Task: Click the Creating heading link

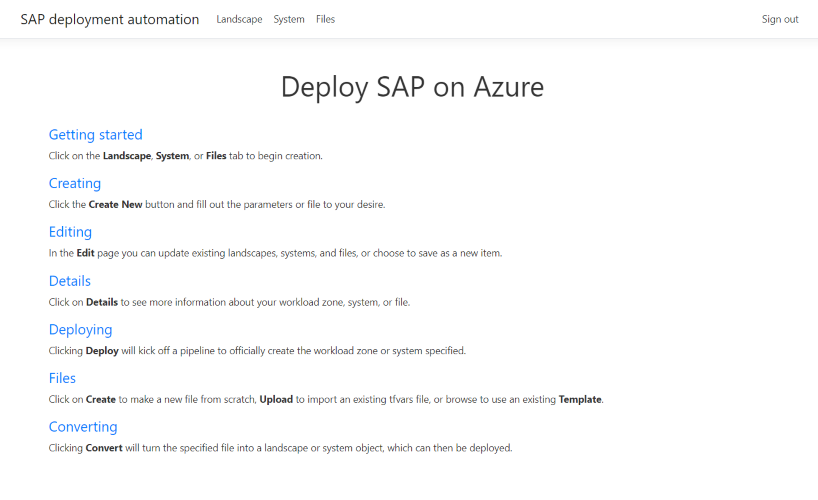Action: point(75,184)
